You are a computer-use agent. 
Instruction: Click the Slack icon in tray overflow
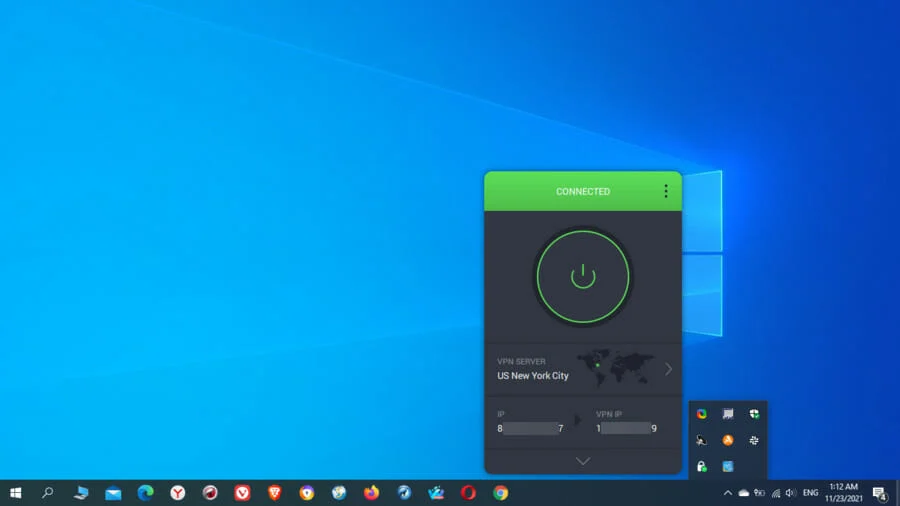click(754, 440)
